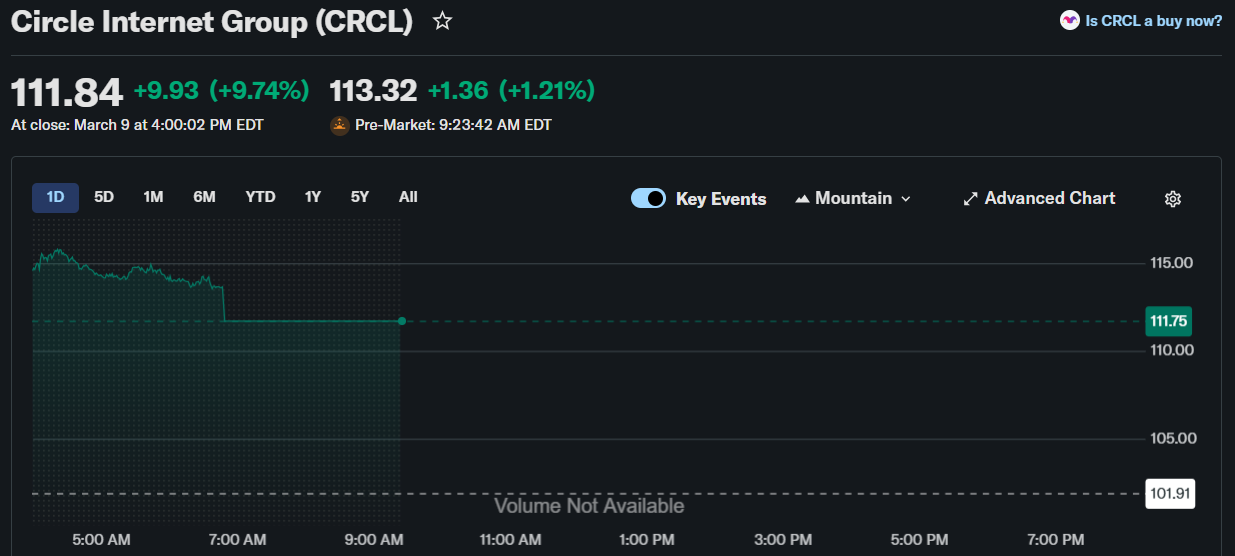Viewport: 1235px width, 556px height.
Task: Click the AI assistant icon beside CRCL prompt
Action: coord(1069,20)
